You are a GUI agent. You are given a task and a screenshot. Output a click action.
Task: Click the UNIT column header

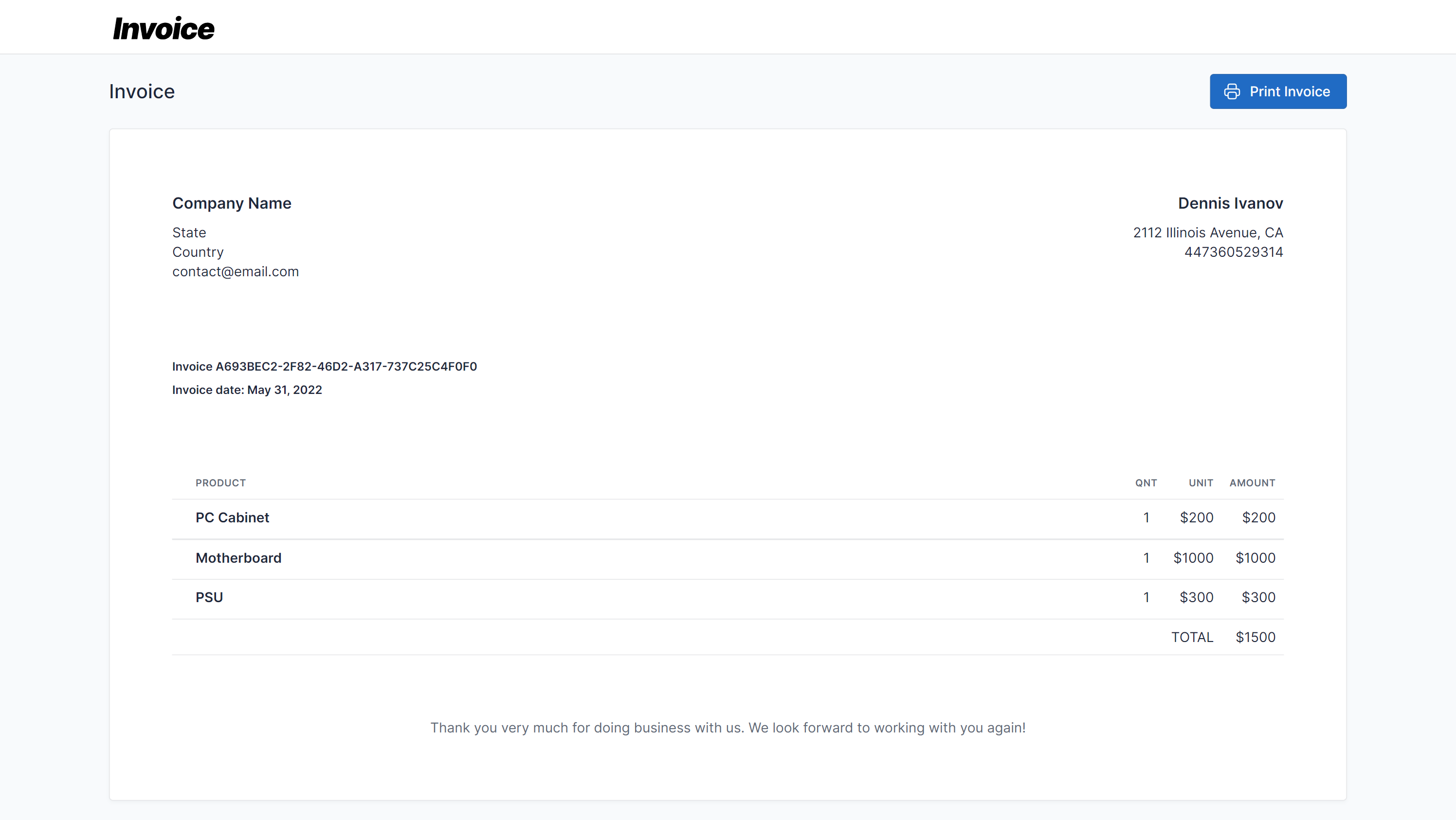(1201, 483)
